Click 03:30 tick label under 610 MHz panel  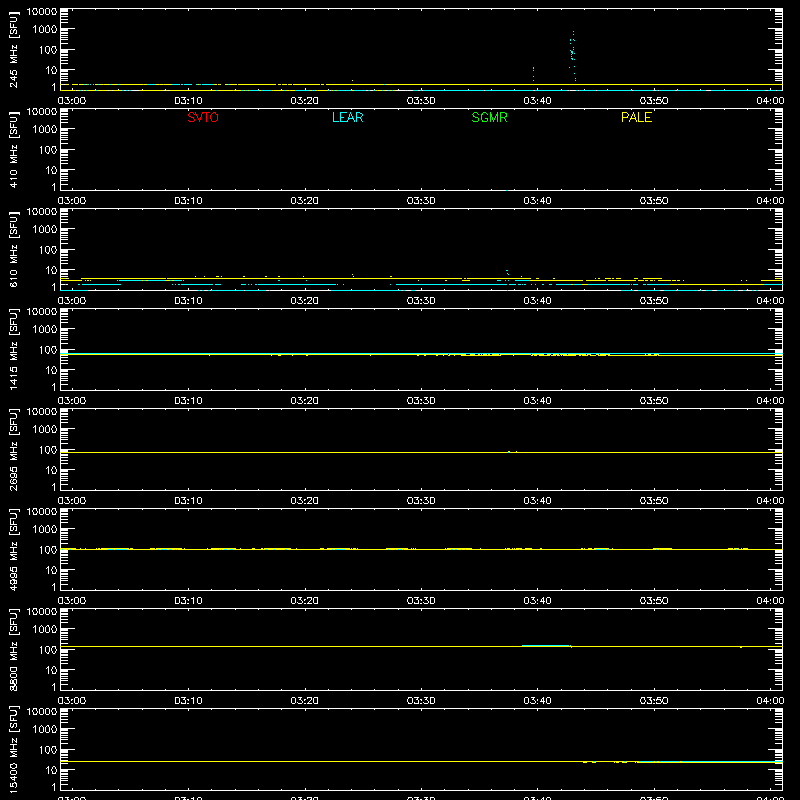(421, 301)
